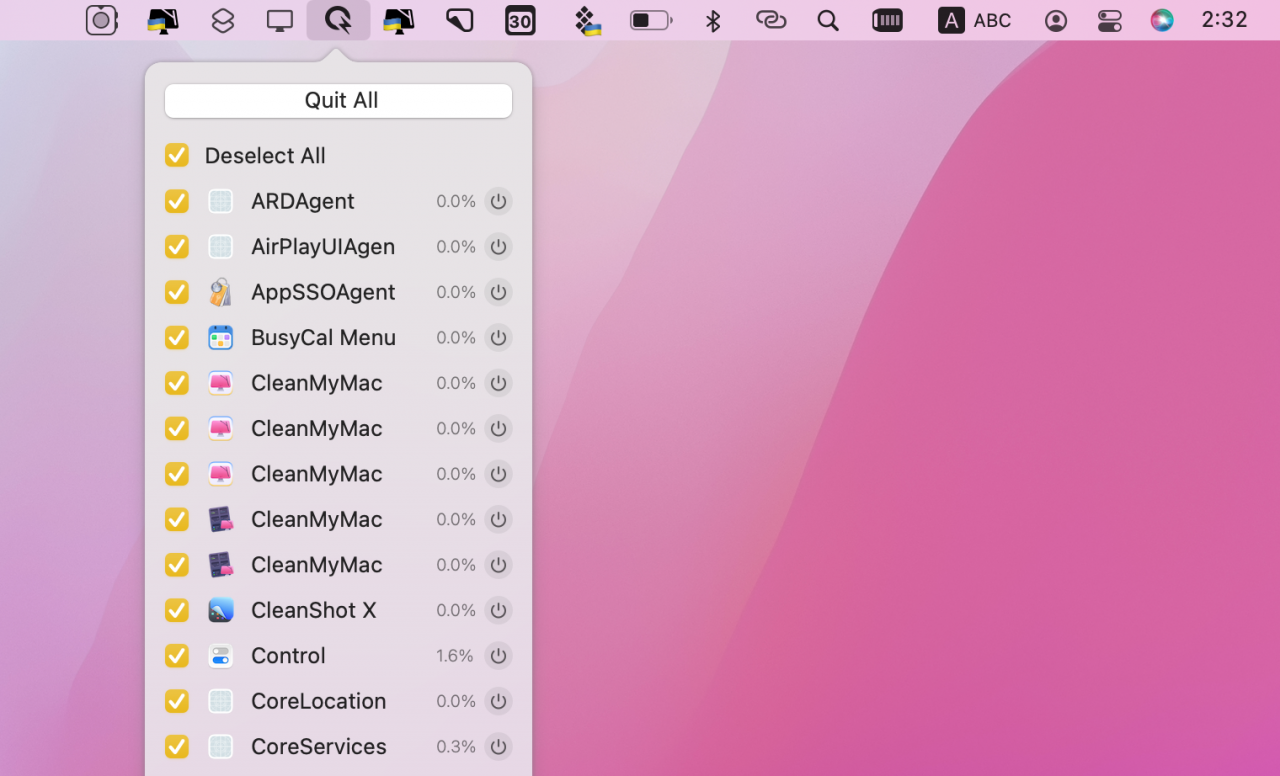
Task: Select the "CleanShot X" name in the list
Action: tap(313, 610)
